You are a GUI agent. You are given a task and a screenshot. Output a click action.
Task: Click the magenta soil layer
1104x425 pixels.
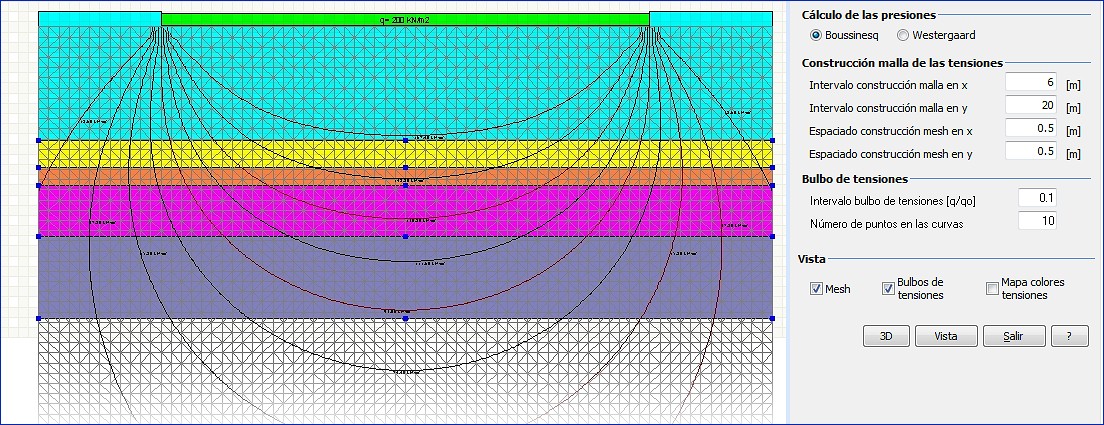405,210
